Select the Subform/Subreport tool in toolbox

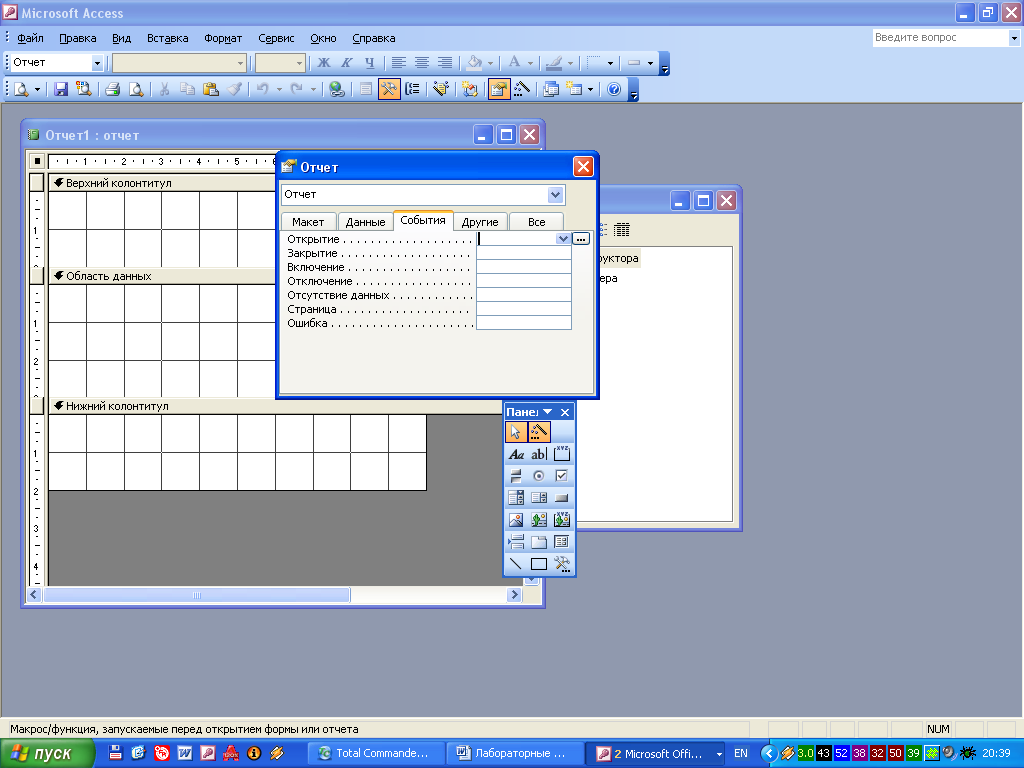pyautogui.click(x=562, y=541)
